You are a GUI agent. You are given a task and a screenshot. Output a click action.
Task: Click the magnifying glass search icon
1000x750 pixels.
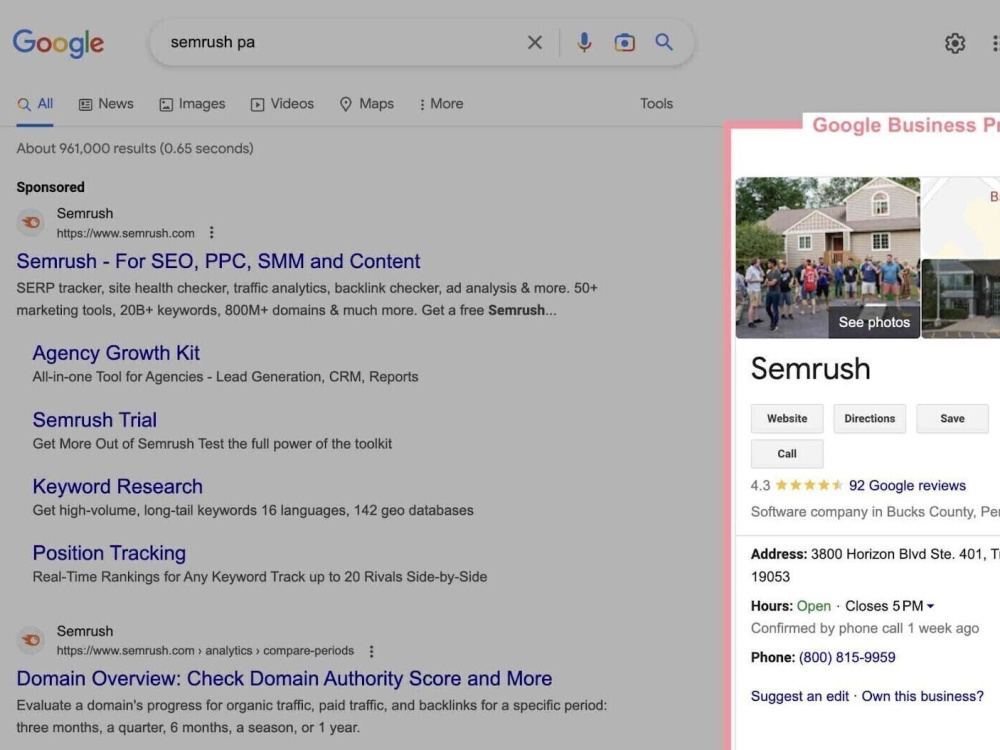[x=664, y=42]
